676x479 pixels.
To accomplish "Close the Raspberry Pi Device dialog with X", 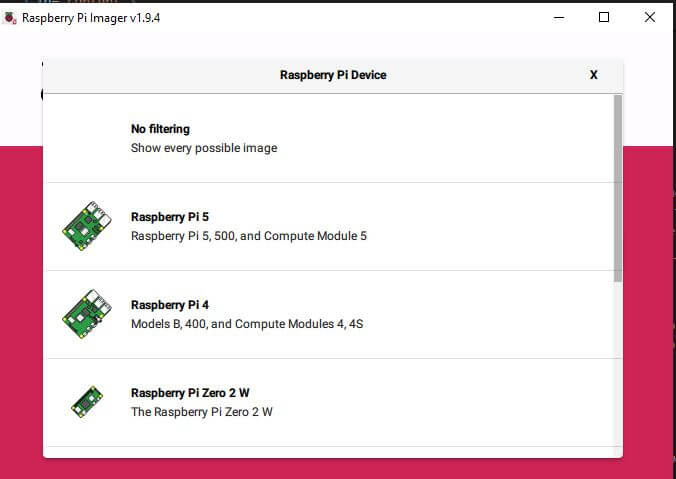I will coord(594,75).
